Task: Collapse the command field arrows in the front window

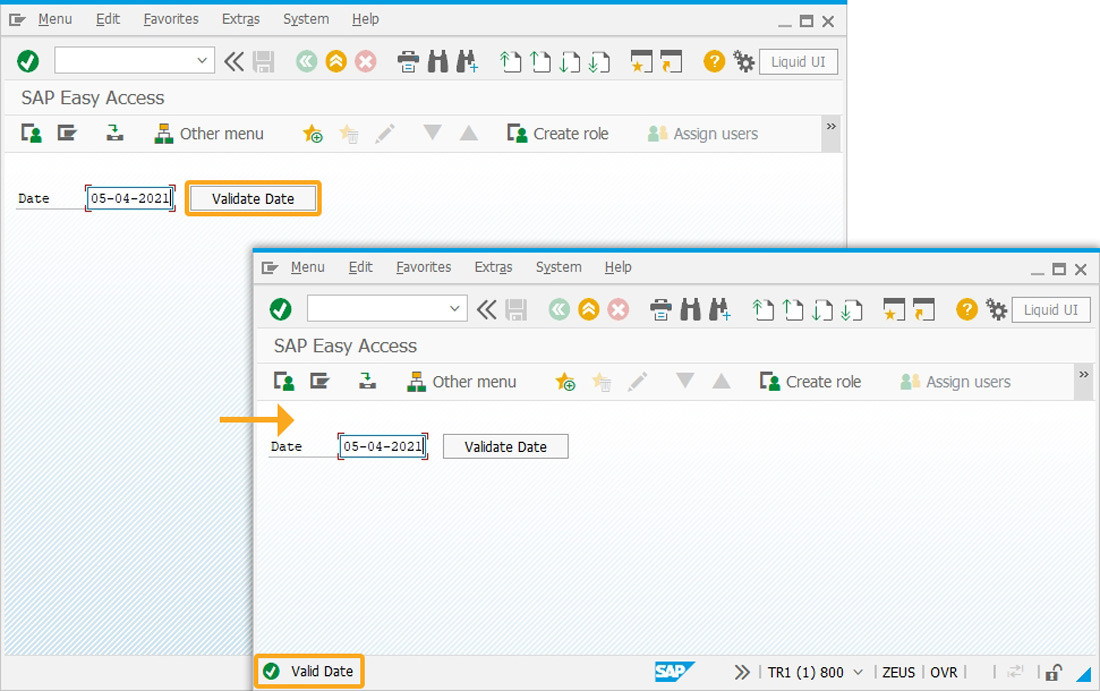Action: pos(486,309)
